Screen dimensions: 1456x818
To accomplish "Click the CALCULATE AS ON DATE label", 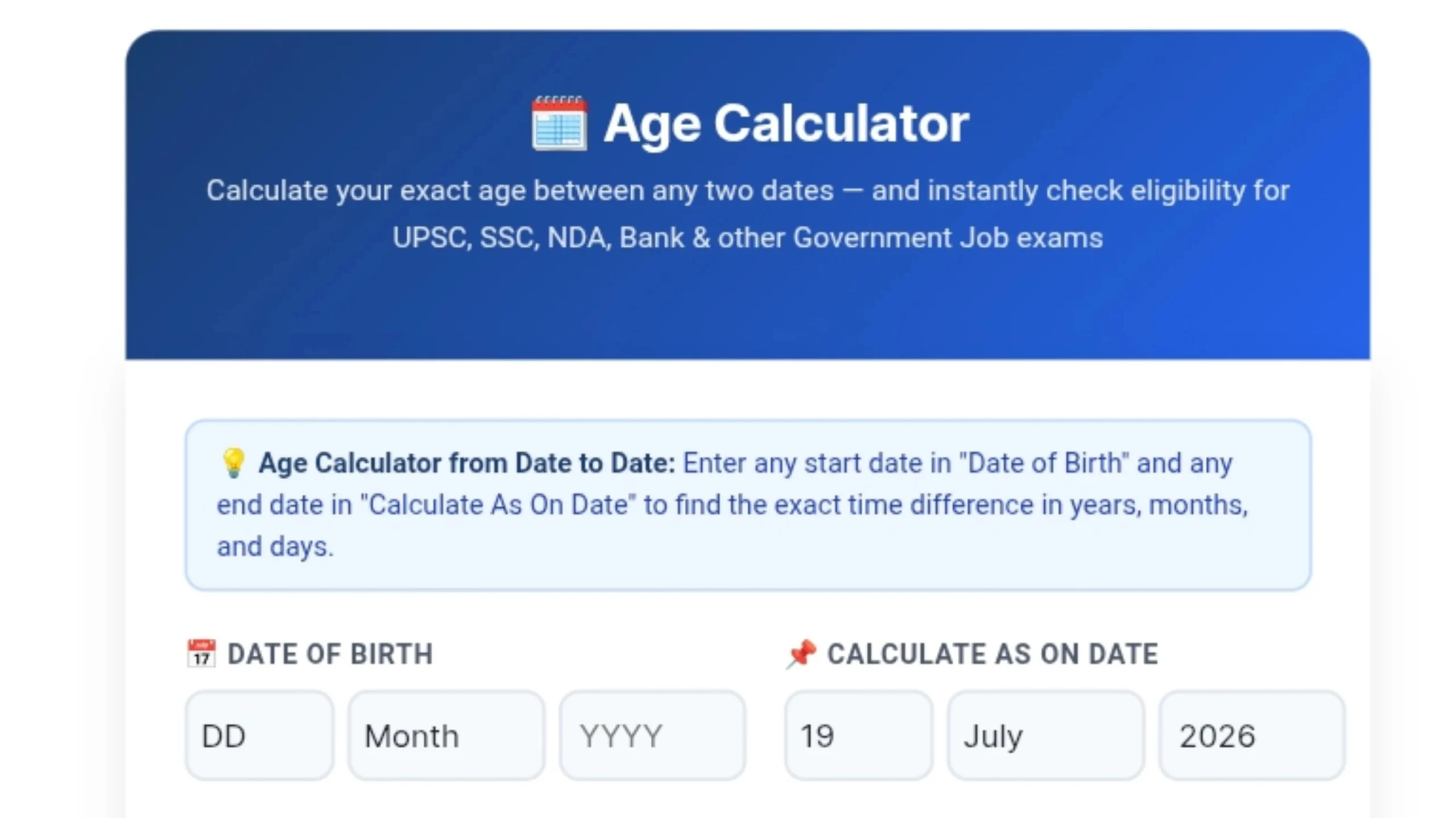I will [992, 654].
